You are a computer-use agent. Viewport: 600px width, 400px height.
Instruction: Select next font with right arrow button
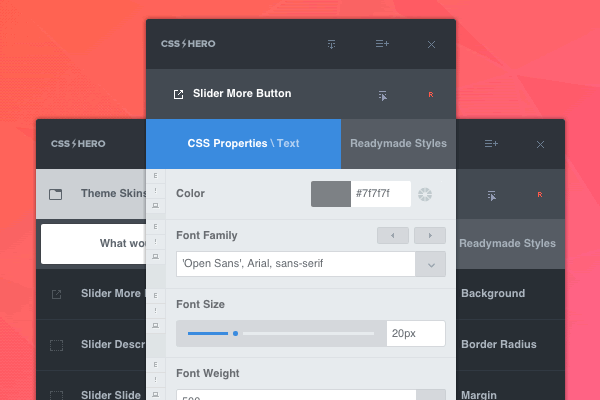coord(430,235)
